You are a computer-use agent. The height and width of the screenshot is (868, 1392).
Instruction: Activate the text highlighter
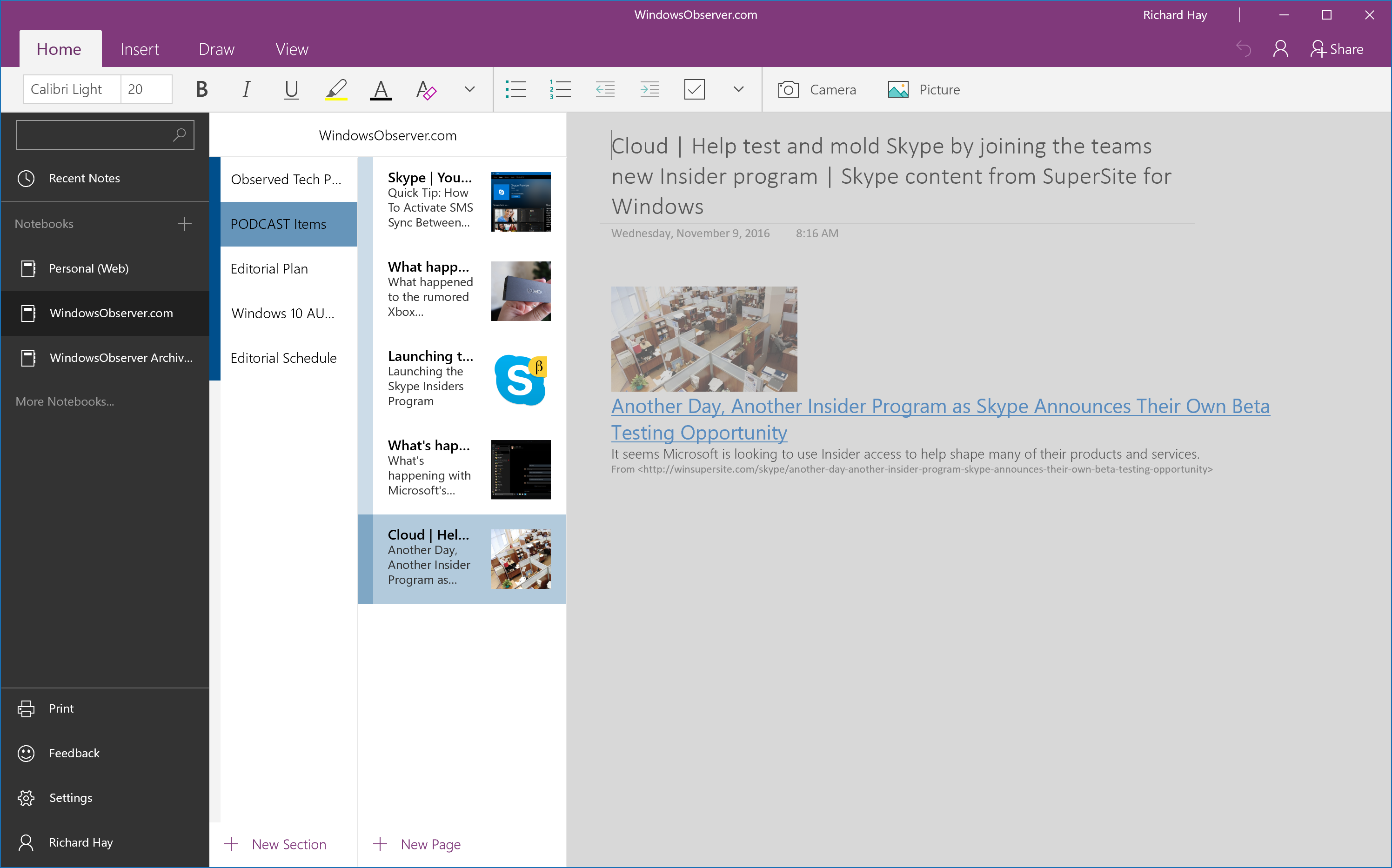336,89
